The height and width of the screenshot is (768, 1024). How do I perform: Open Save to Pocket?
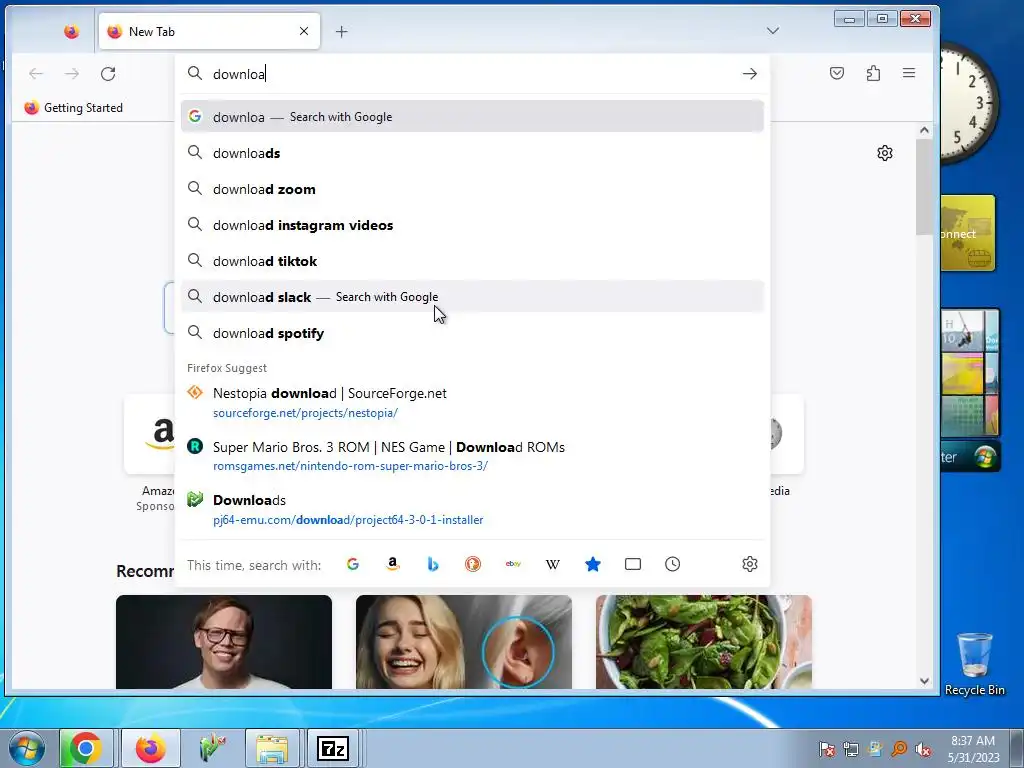837,73
